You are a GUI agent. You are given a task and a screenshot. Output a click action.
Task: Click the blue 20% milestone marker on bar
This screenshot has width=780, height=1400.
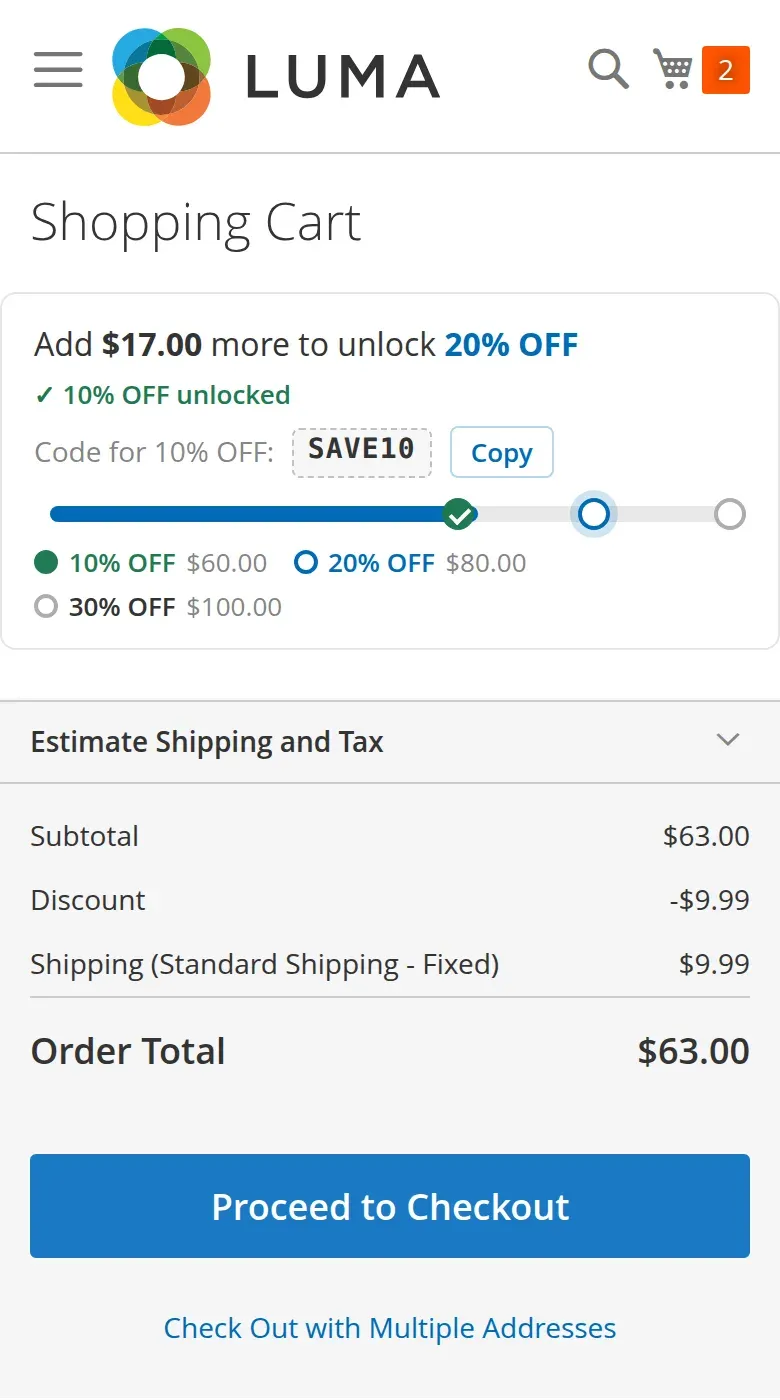(x=594, y=514)
